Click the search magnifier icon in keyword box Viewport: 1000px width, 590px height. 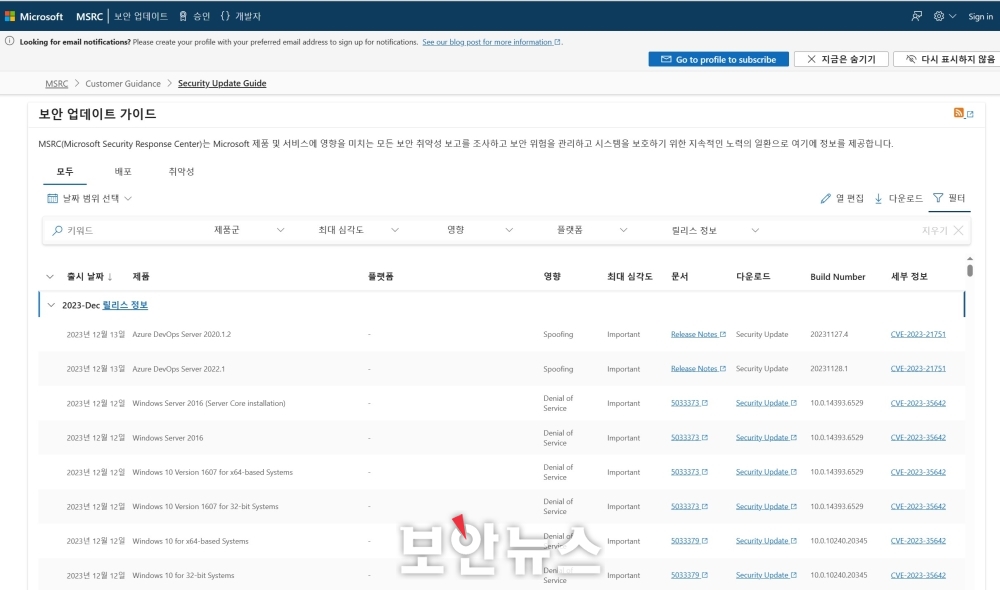click(57, 230)
